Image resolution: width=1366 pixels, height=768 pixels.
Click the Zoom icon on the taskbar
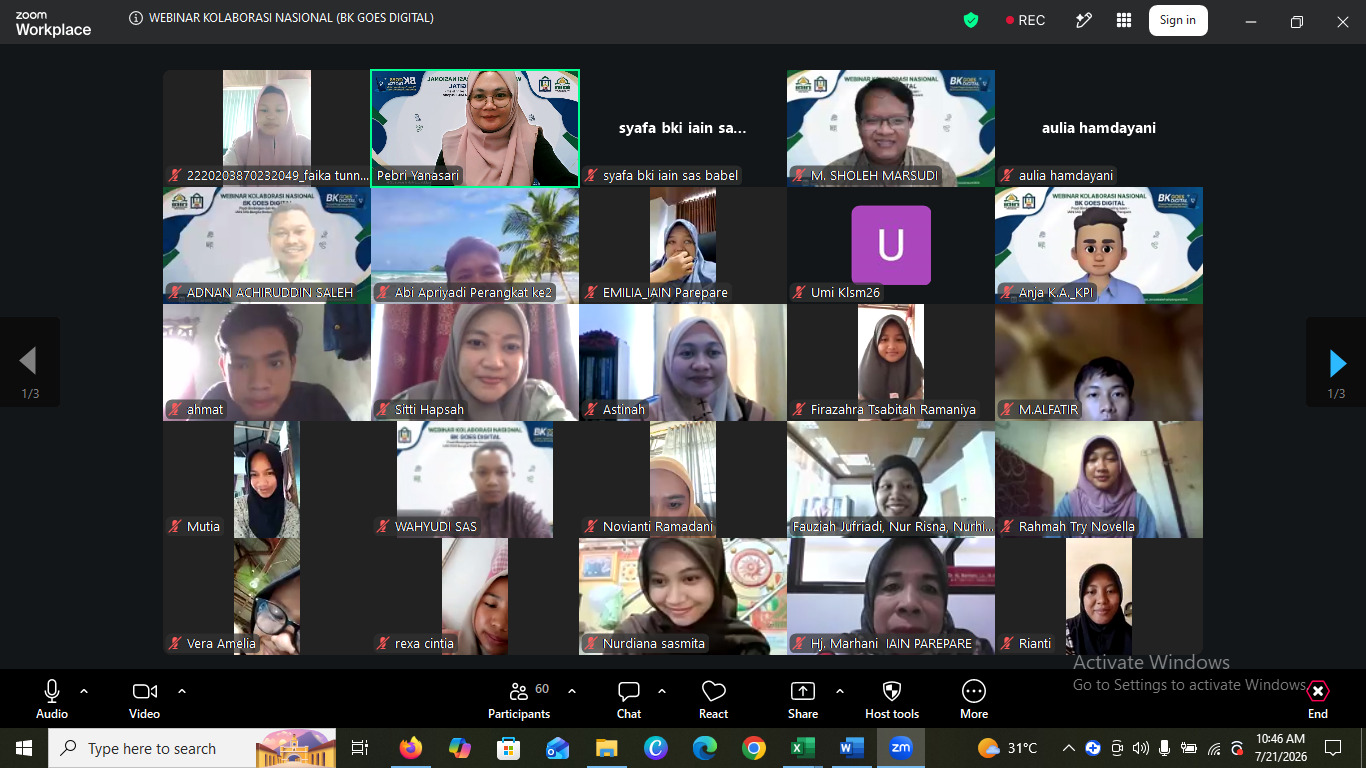point(901,748)
